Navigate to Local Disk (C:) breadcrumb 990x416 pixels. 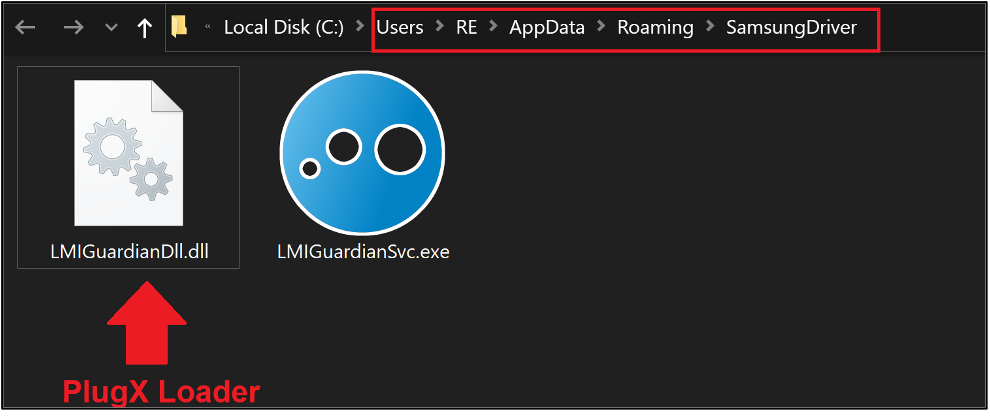point(283,28)
